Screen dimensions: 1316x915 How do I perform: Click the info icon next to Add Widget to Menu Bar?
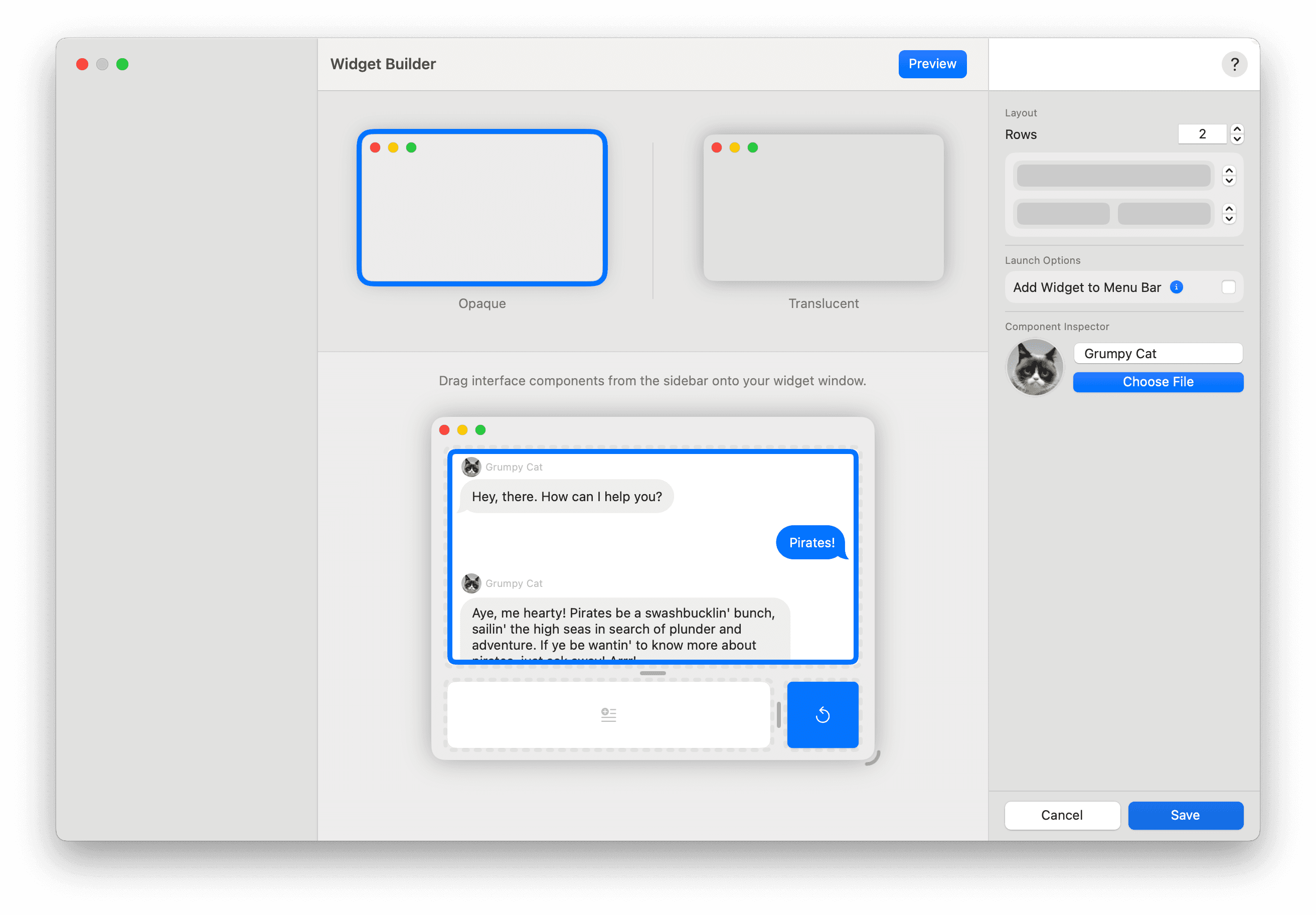click(x=1177, y=288)
